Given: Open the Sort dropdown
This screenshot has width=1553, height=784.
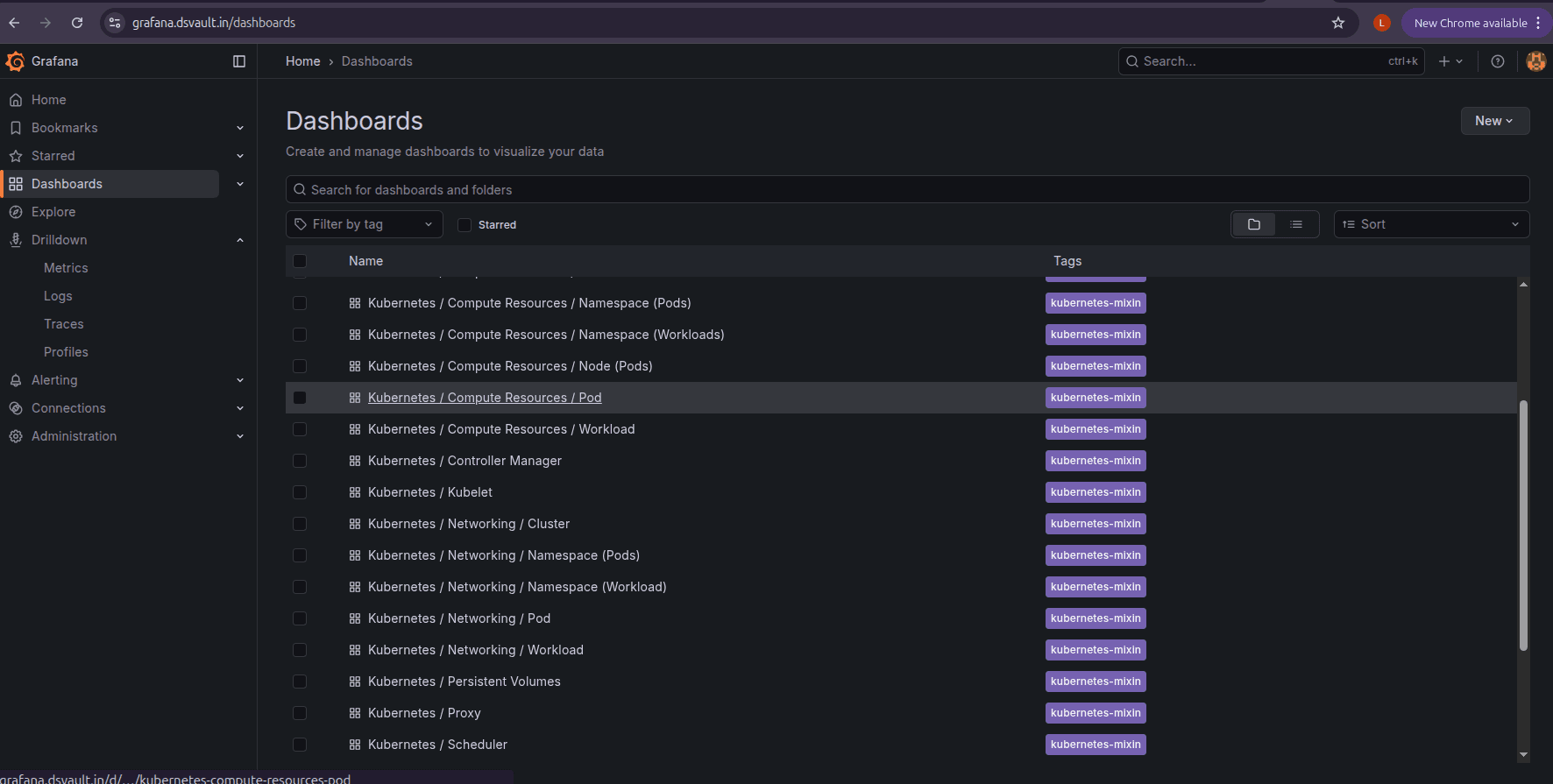Looking at the screenshot, I should coord(1431,224).
